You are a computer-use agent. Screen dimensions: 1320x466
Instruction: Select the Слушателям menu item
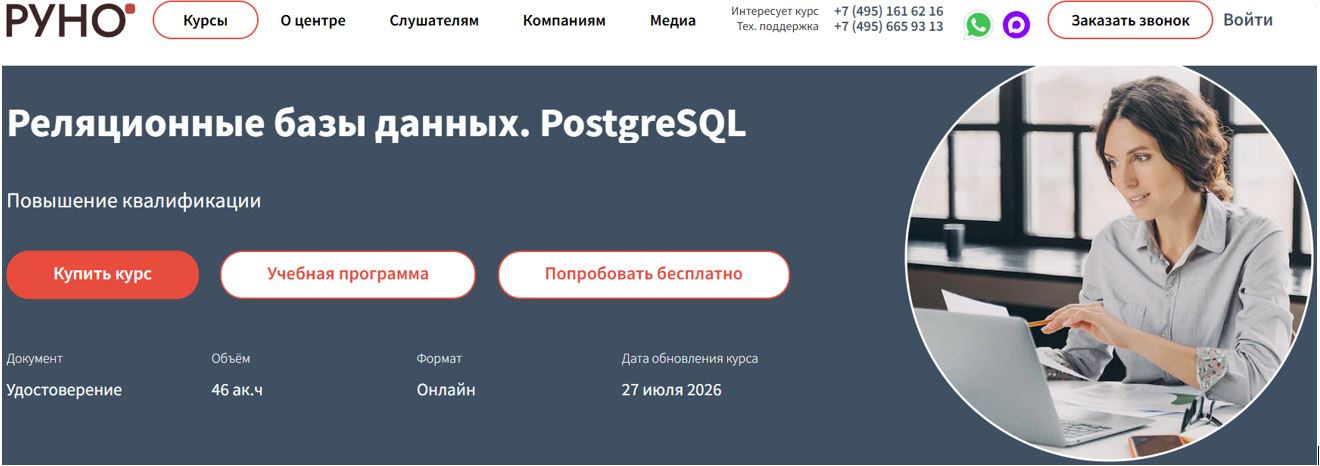434,20
